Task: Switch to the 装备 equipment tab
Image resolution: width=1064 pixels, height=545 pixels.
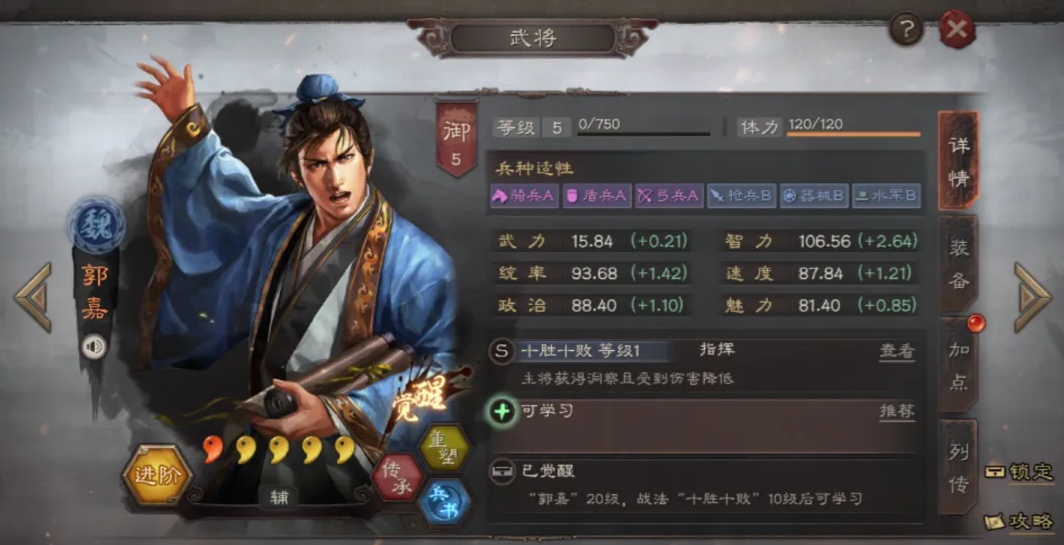Action: [958, 264]
